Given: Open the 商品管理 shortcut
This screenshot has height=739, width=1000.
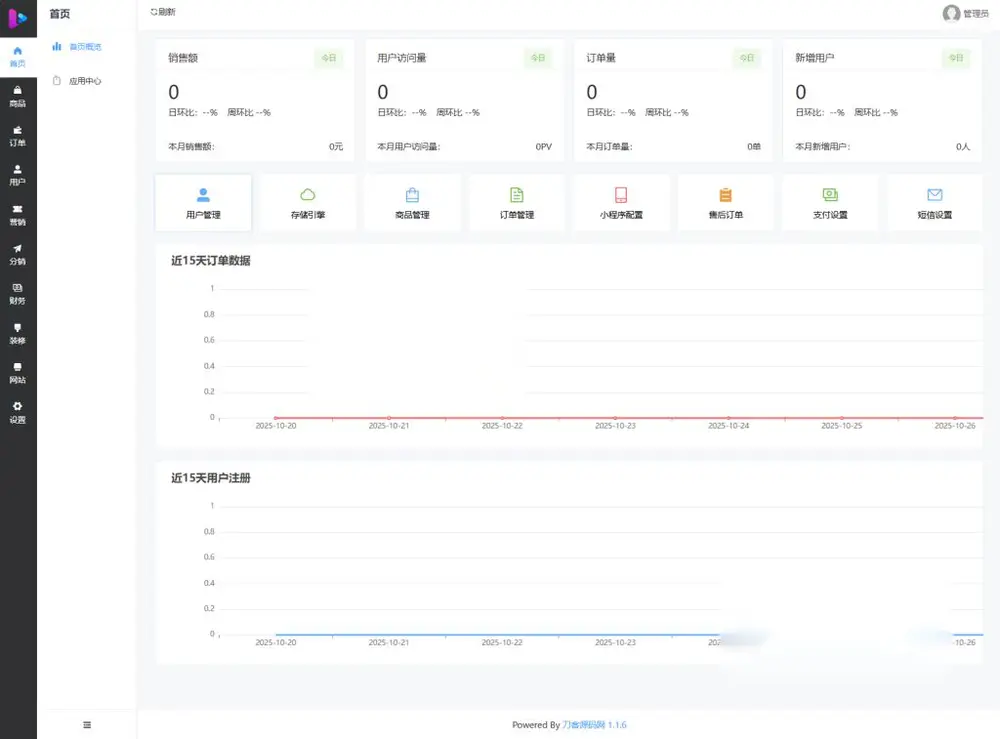Looking at the screenshot, I should [x=413, y=203].
